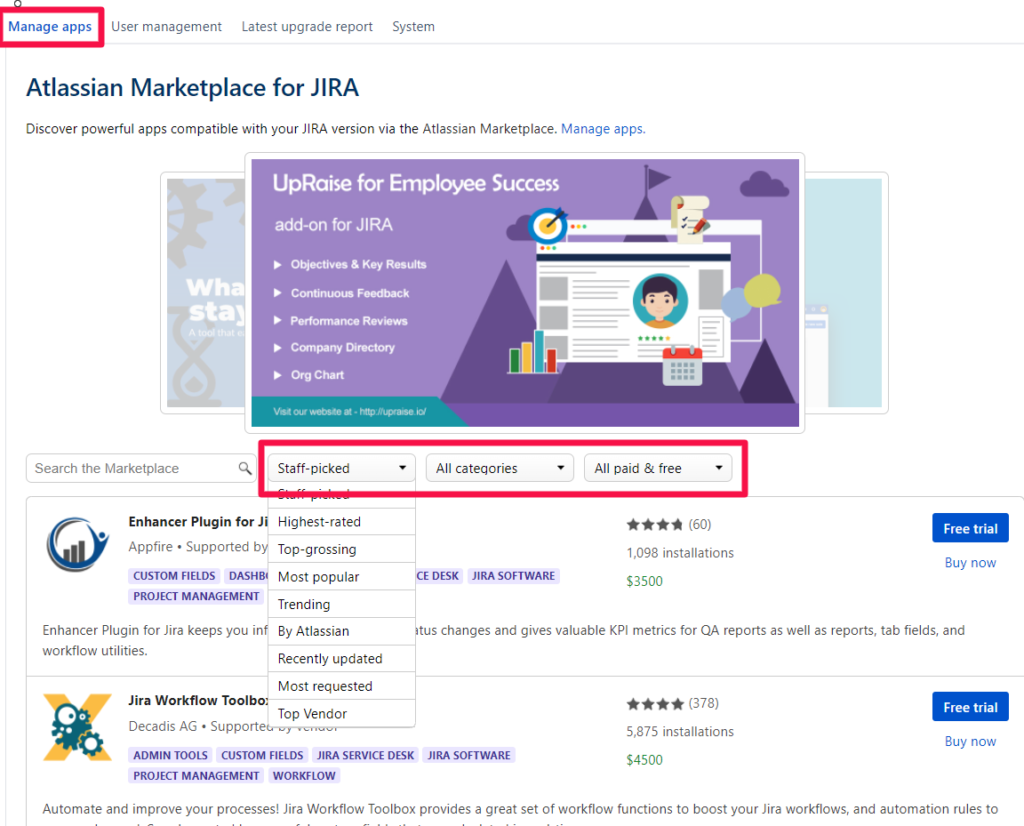
Task: Select the ADMIN TOOLS tag under Jira Workflow Toolbox
Action: 169,755
